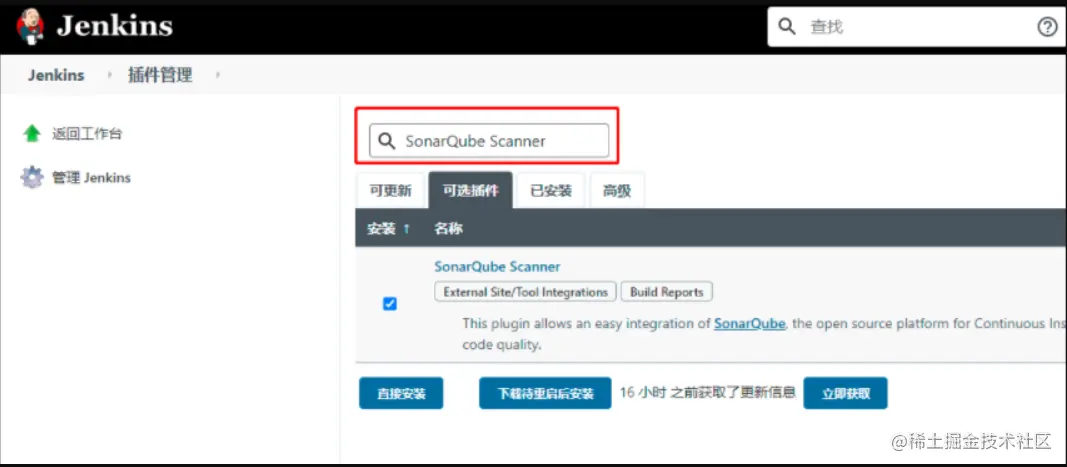
Task: Switch to the 可选插件 tab
Action: point(470,191)
